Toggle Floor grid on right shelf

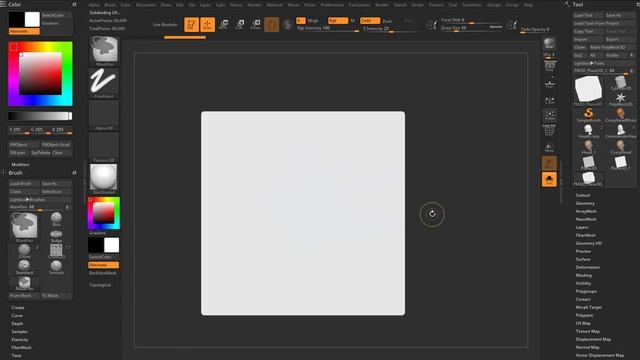tap(549, 83)
